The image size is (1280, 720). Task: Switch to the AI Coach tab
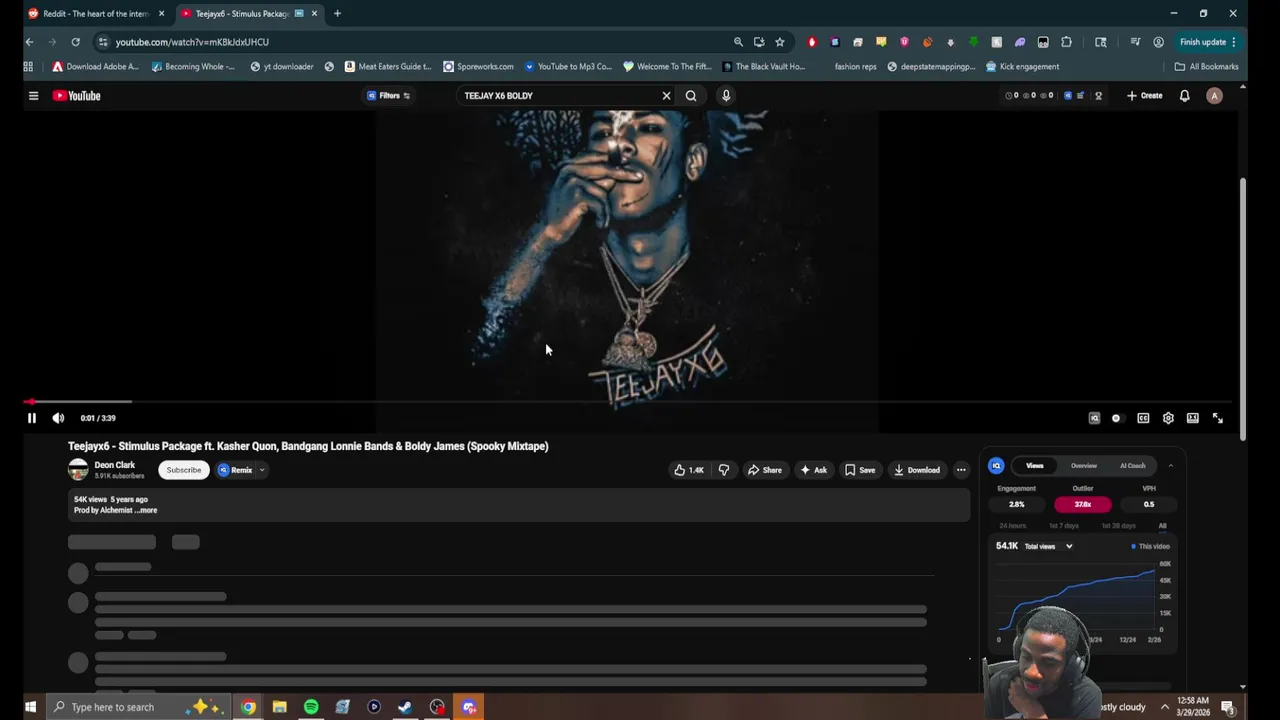point(1132,466)
